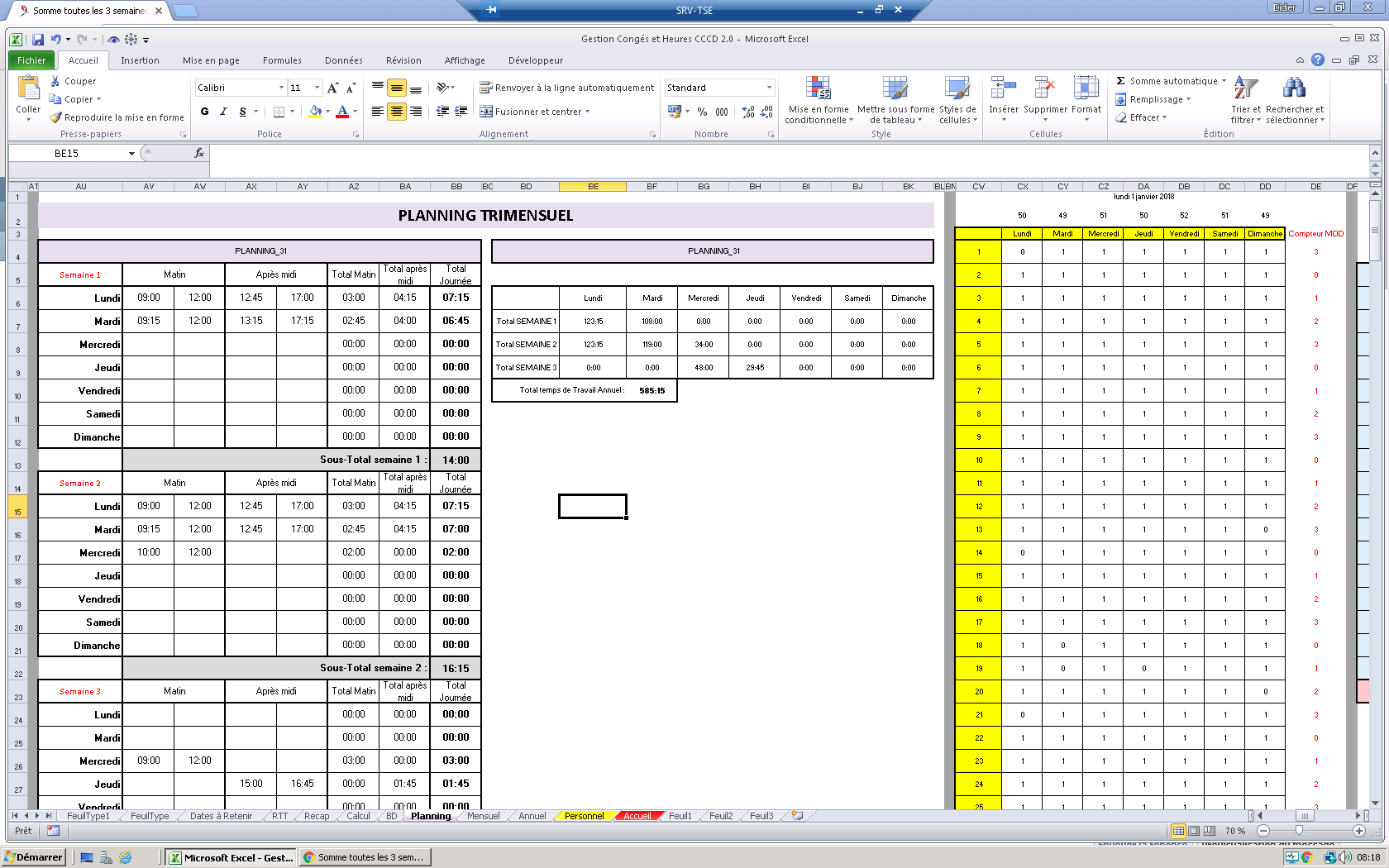Open the Effacer dropdown
1389x868 pixels.
1142,117
